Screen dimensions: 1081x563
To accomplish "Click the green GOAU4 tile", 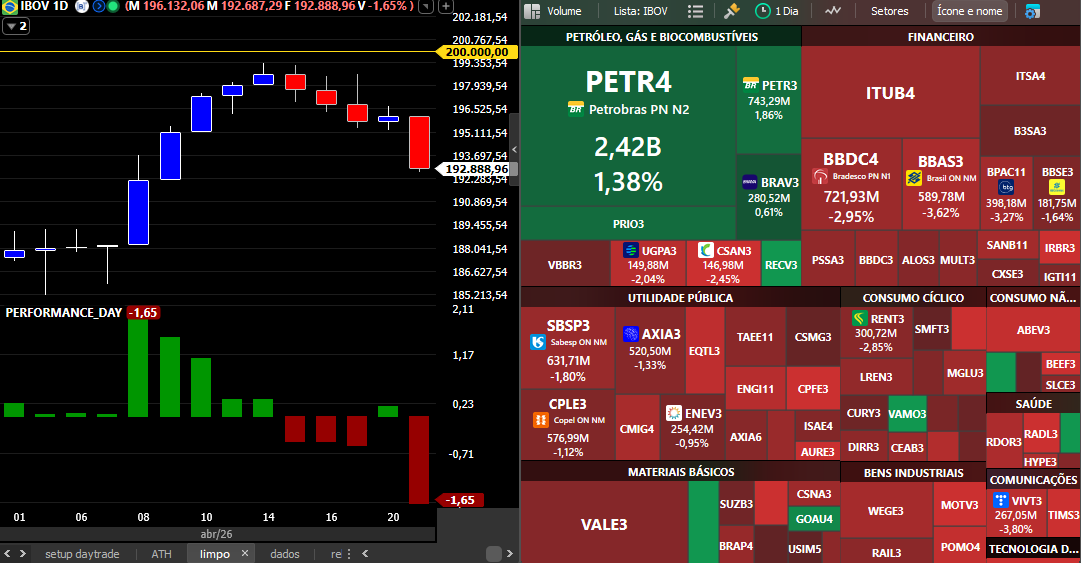I will pos(814,519).
